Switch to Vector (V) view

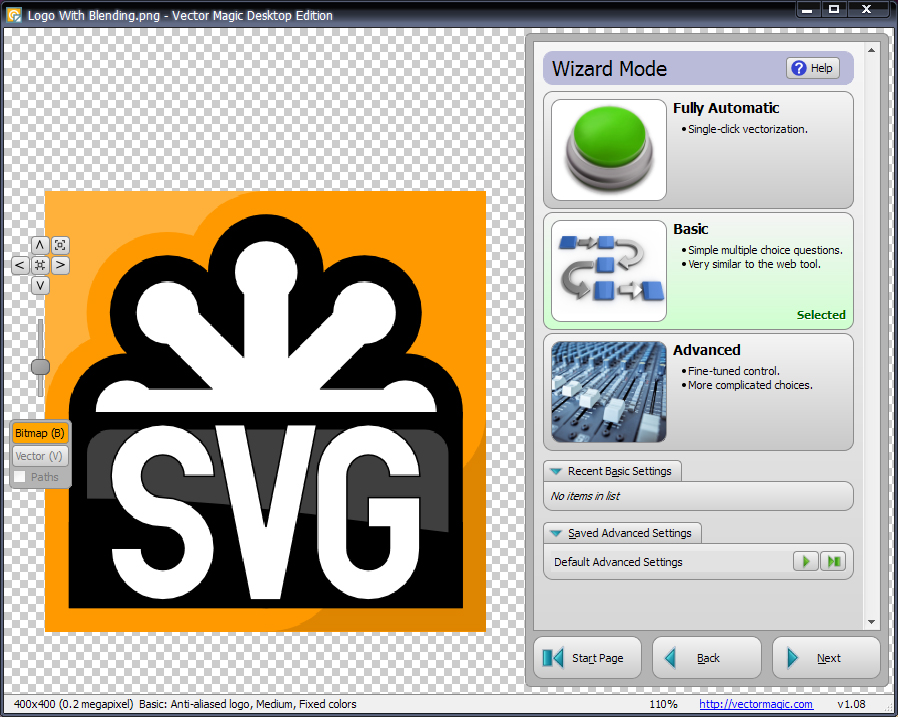click(40, 456)
